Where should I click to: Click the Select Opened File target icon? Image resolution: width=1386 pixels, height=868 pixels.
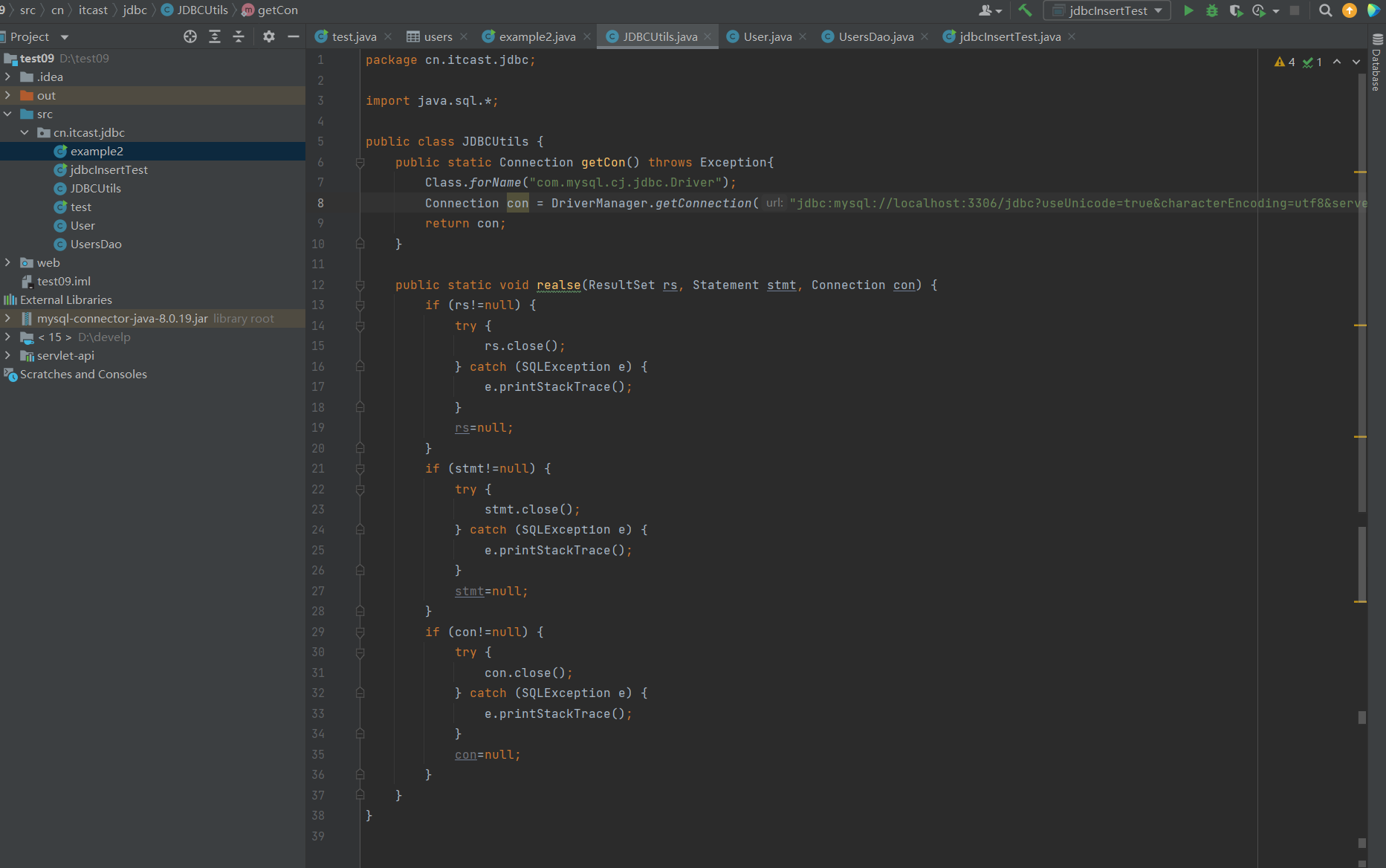pyautogui.click(x=190, y=36)
